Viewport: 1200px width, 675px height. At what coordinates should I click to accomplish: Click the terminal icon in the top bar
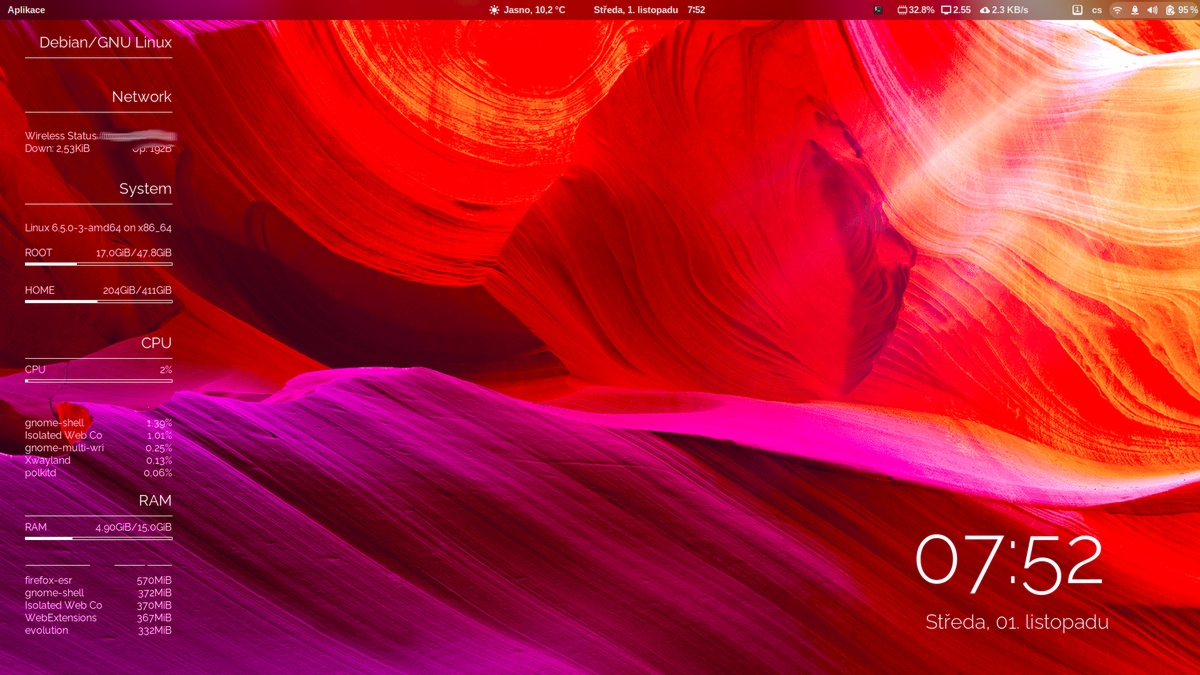(x=877, y=10)
